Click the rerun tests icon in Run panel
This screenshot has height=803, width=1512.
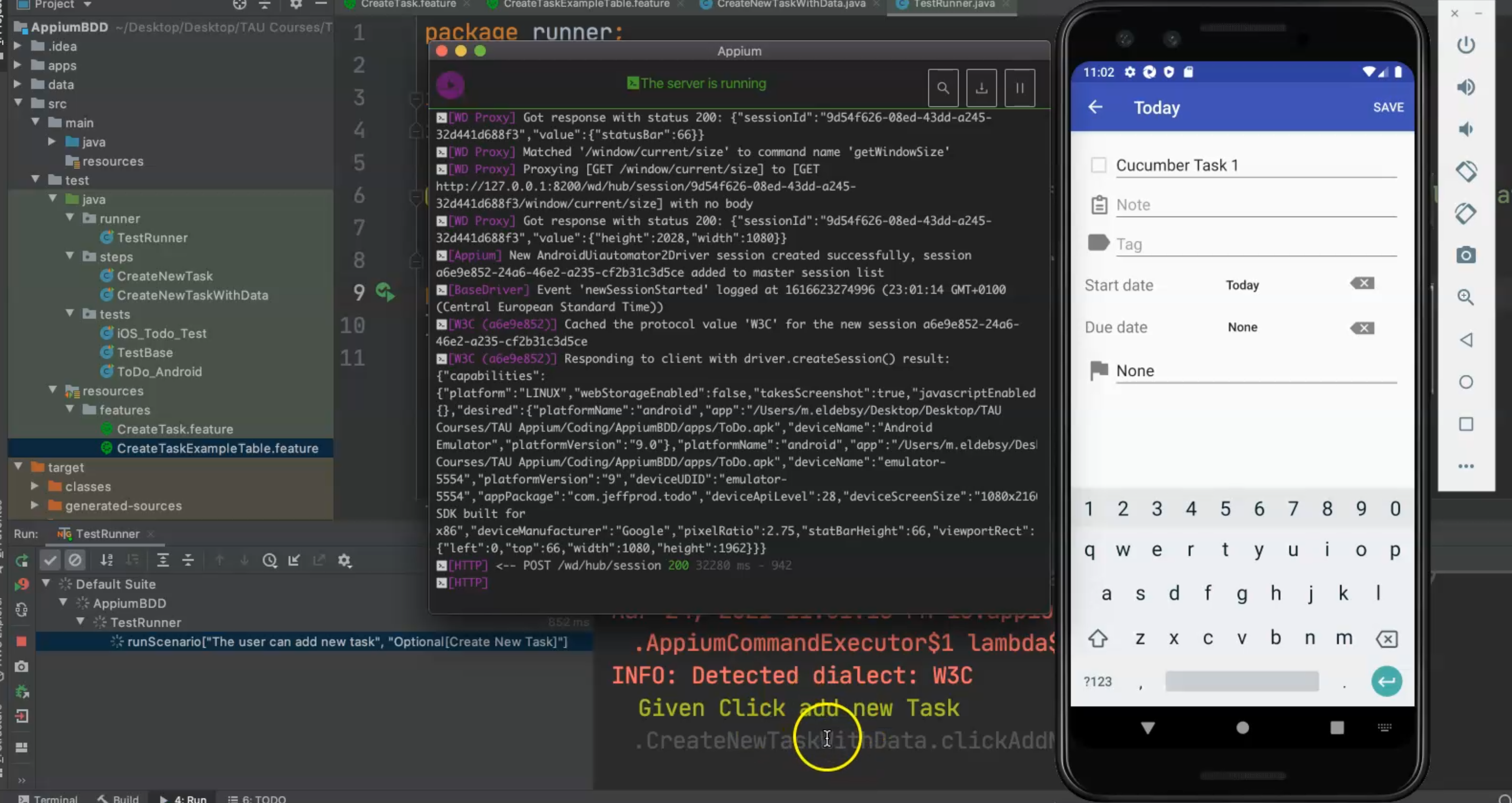pos(21,561)
